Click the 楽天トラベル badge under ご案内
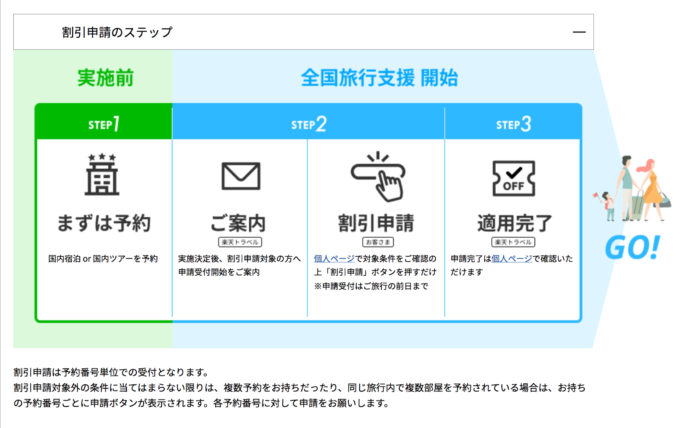700x428 pixels. coord(240,242)
